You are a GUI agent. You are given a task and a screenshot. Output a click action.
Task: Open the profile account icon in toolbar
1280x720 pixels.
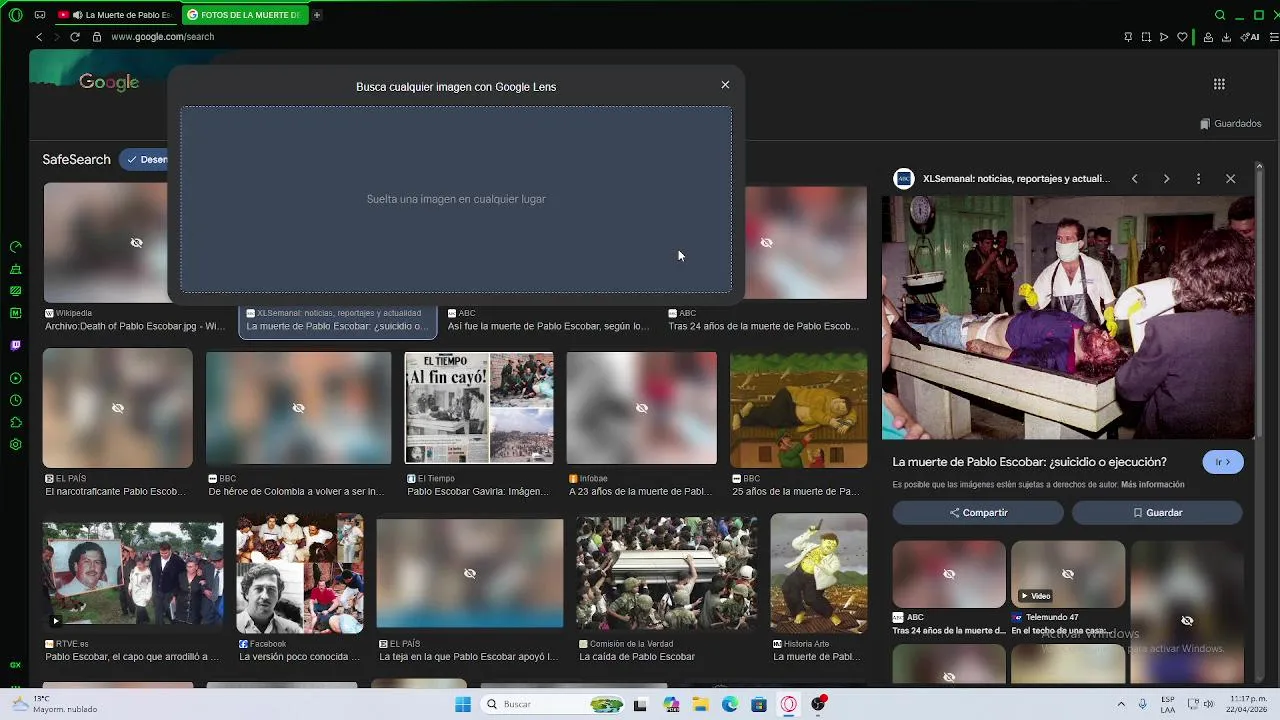click(x=1208, y=37)
